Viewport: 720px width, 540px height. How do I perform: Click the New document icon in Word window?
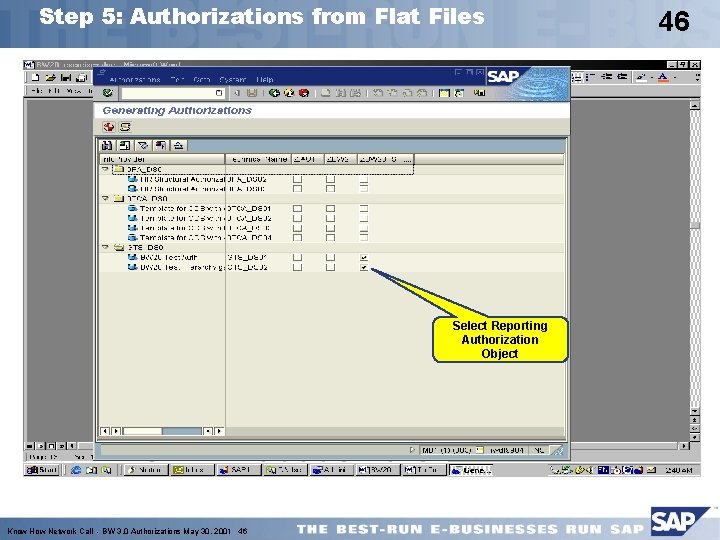(35, 78)
